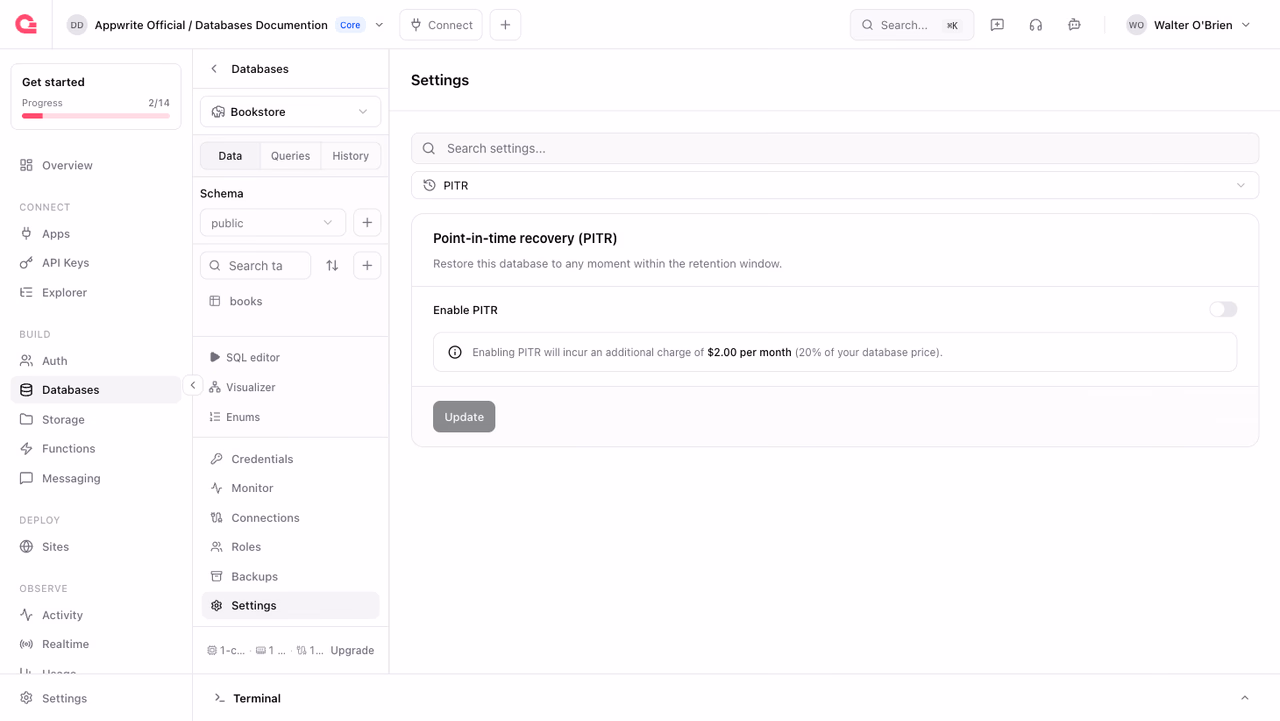The width and height of the screenshot is (1280, 721).
Task: Open Realtime under Observe
Action: point(96,644)
